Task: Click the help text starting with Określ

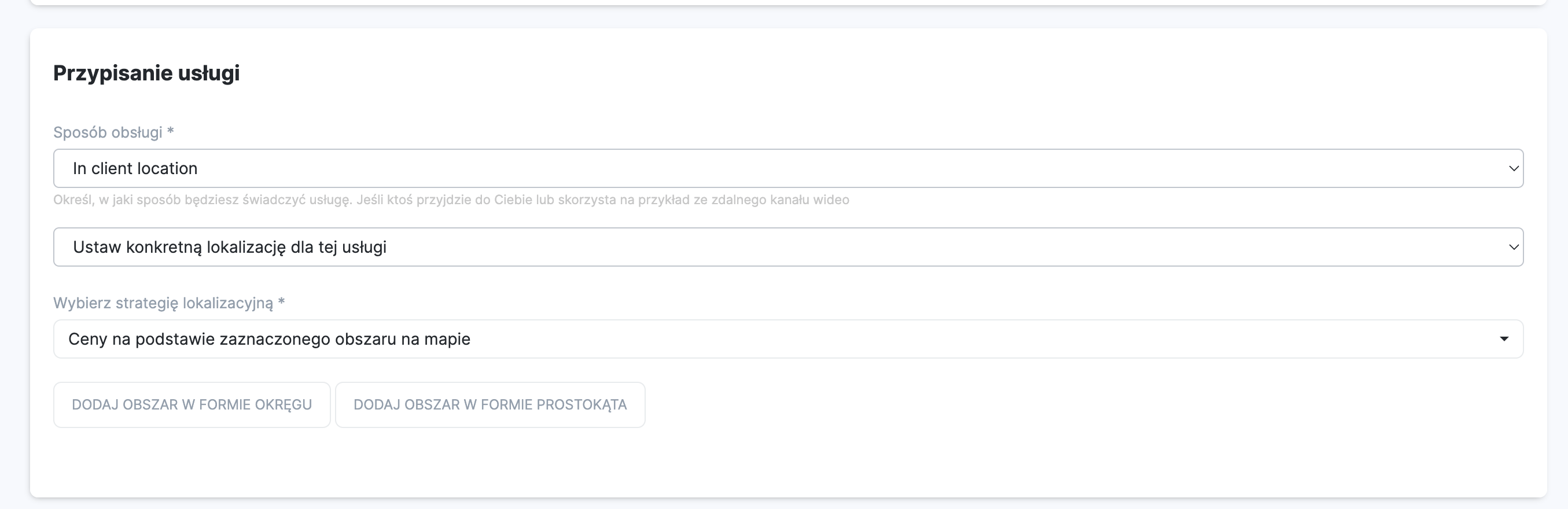Action: coord(450,200)
